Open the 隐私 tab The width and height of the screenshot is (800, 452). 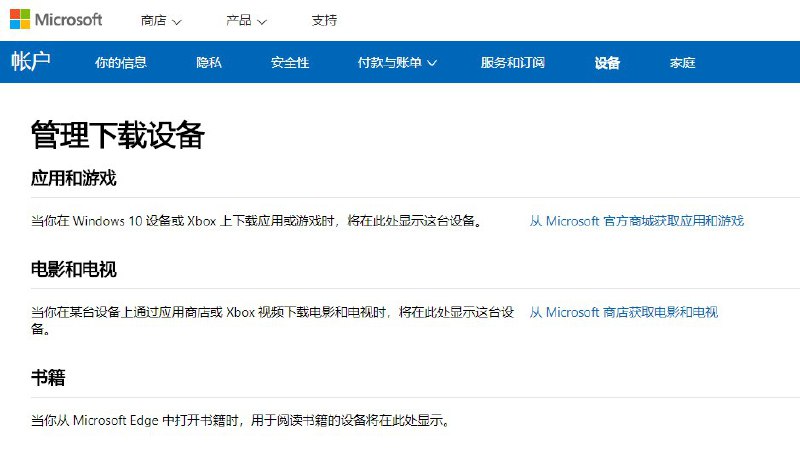(209, 62)
